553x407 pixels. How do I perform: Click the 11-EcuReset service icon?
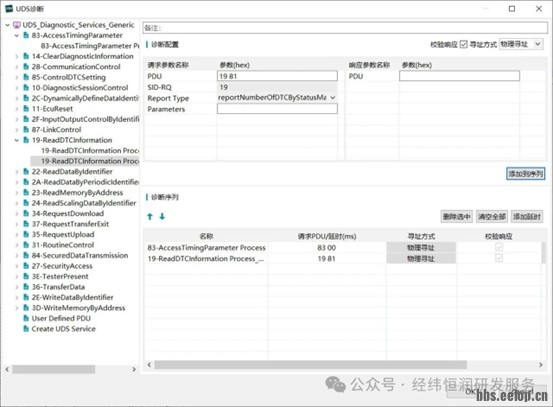pyautogui.click(x=26, y=109)
